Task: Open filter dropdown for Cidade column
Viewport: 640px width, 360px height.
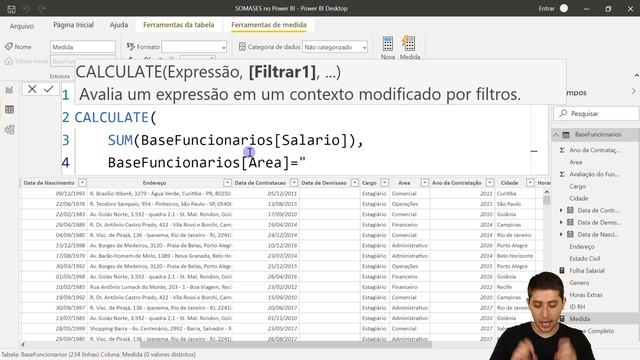Action: [x=530, y=183]
